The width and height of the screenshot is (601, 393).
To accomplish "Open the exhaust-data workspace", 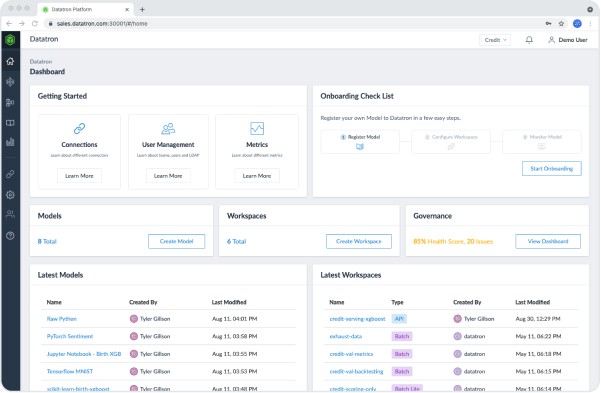I will click(x=346, y=336).
